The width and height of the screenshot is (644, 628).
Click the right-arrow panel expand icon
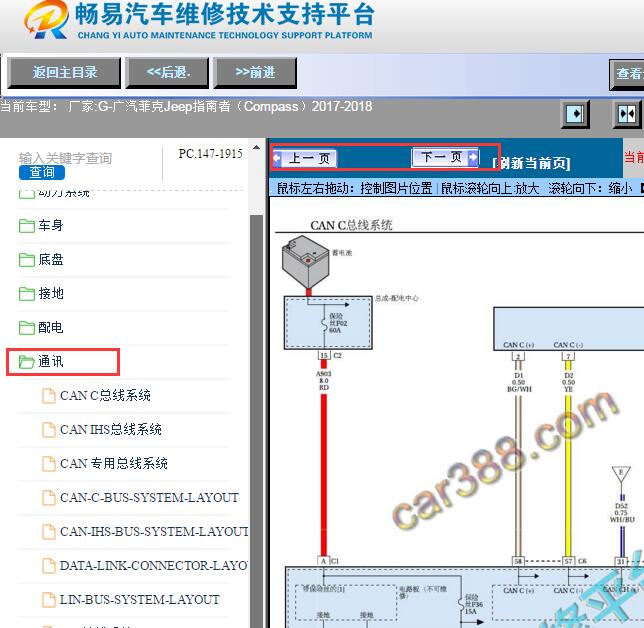[x=575, y=114]
